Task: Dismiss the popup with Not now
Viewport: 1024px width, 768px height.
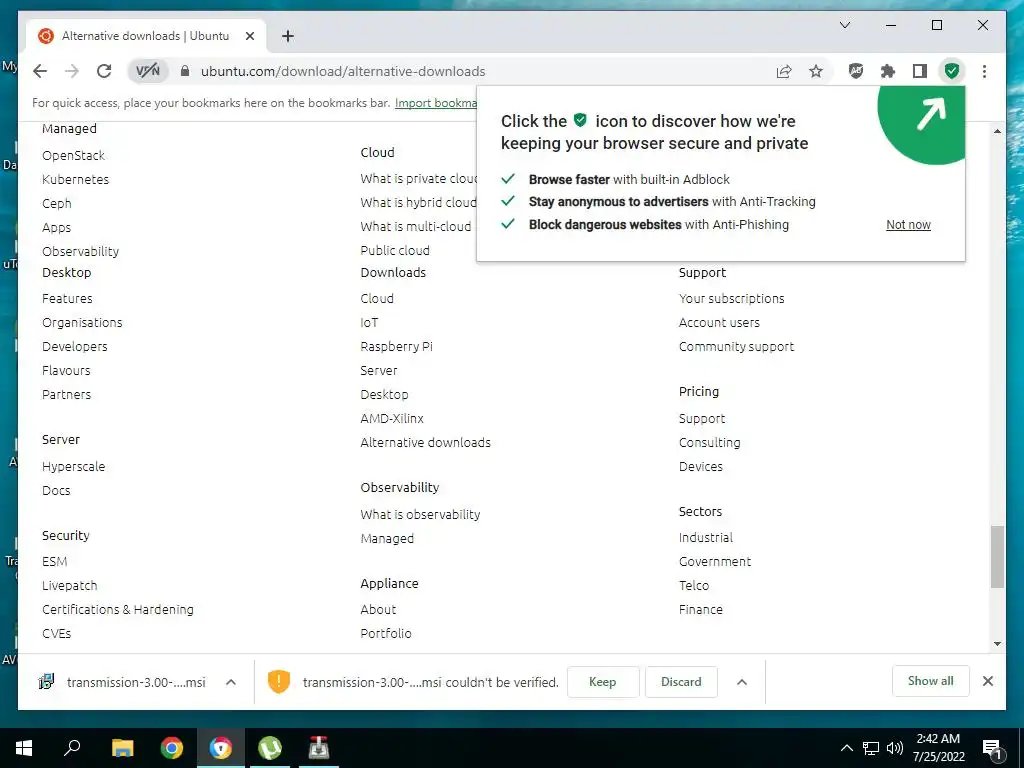Action: tap(908, 225)
